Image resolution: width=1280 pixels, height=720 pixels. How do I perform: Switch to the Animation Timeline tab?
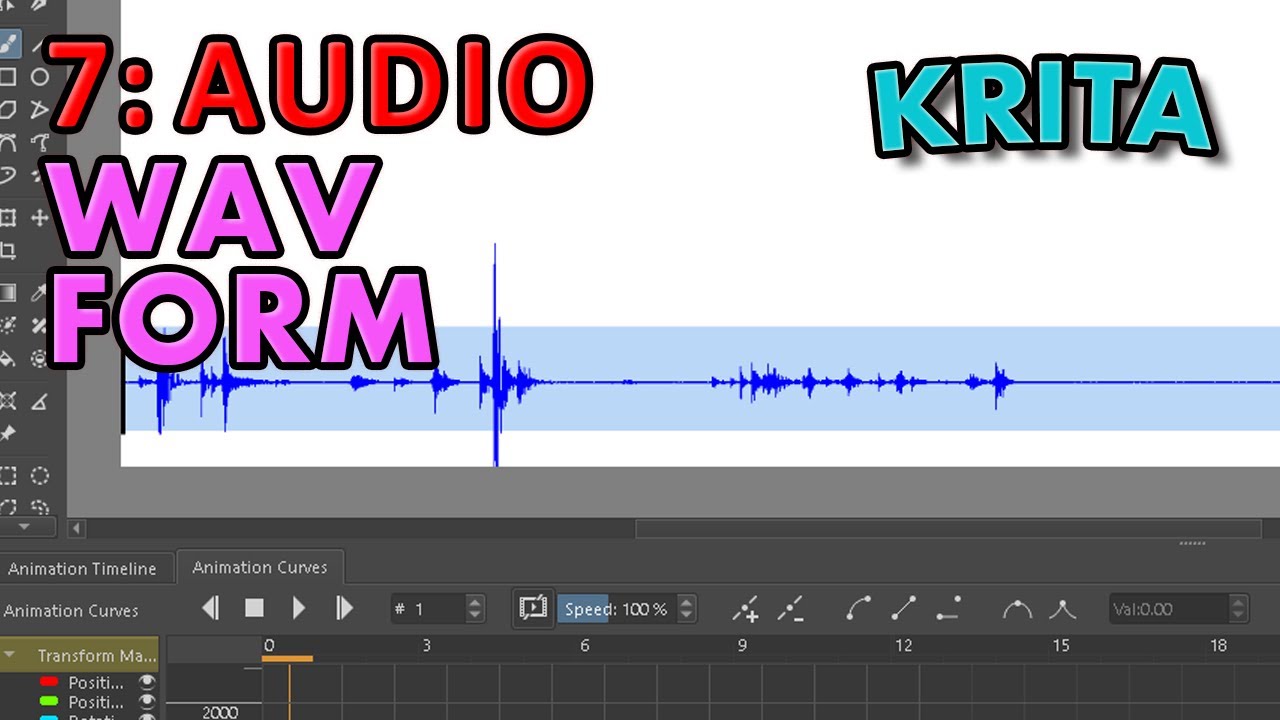click(x=83, y=568)
